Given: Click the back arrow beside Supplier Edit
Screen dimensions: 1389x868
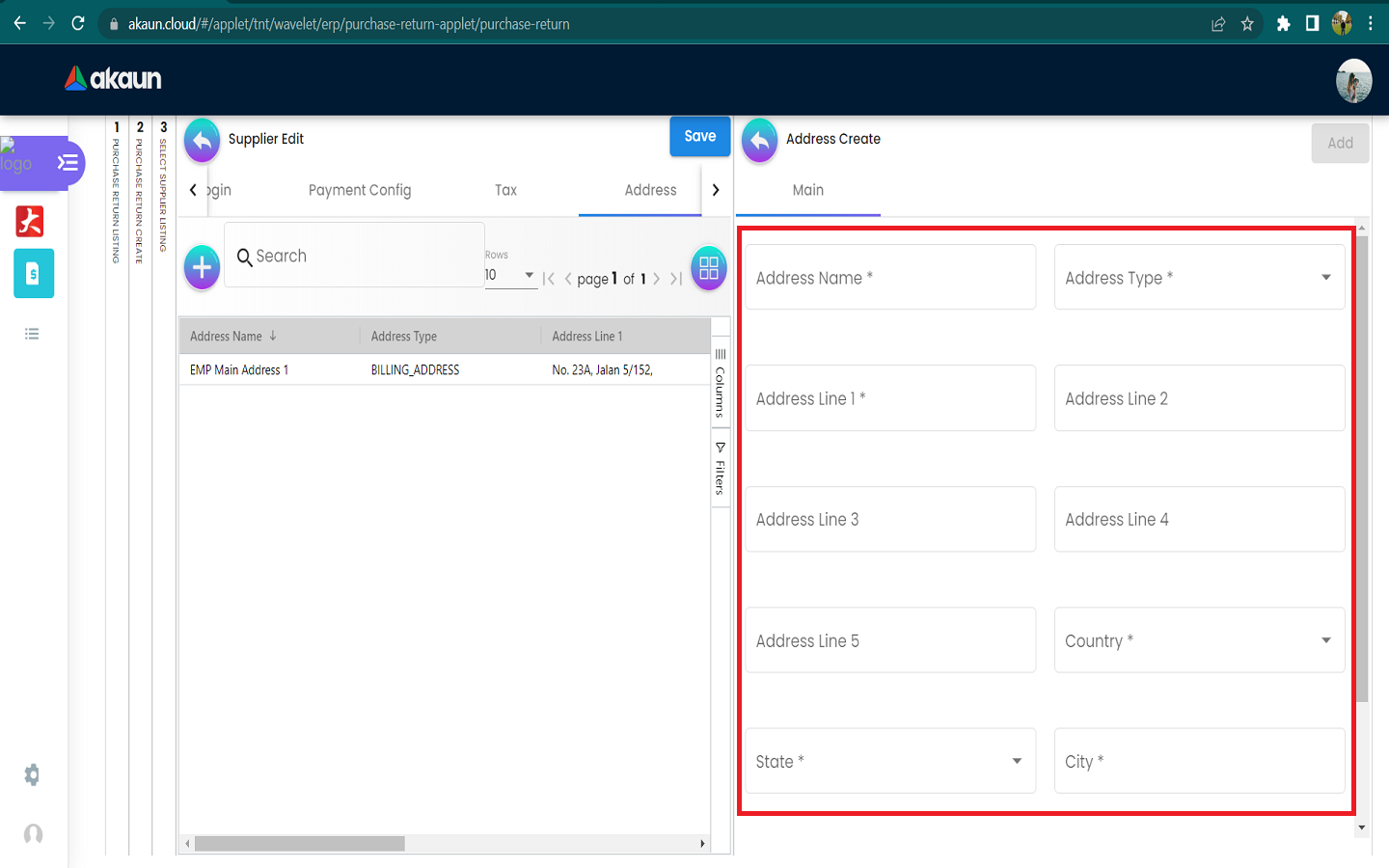Looking at the screenshot, I should (202, 141).
